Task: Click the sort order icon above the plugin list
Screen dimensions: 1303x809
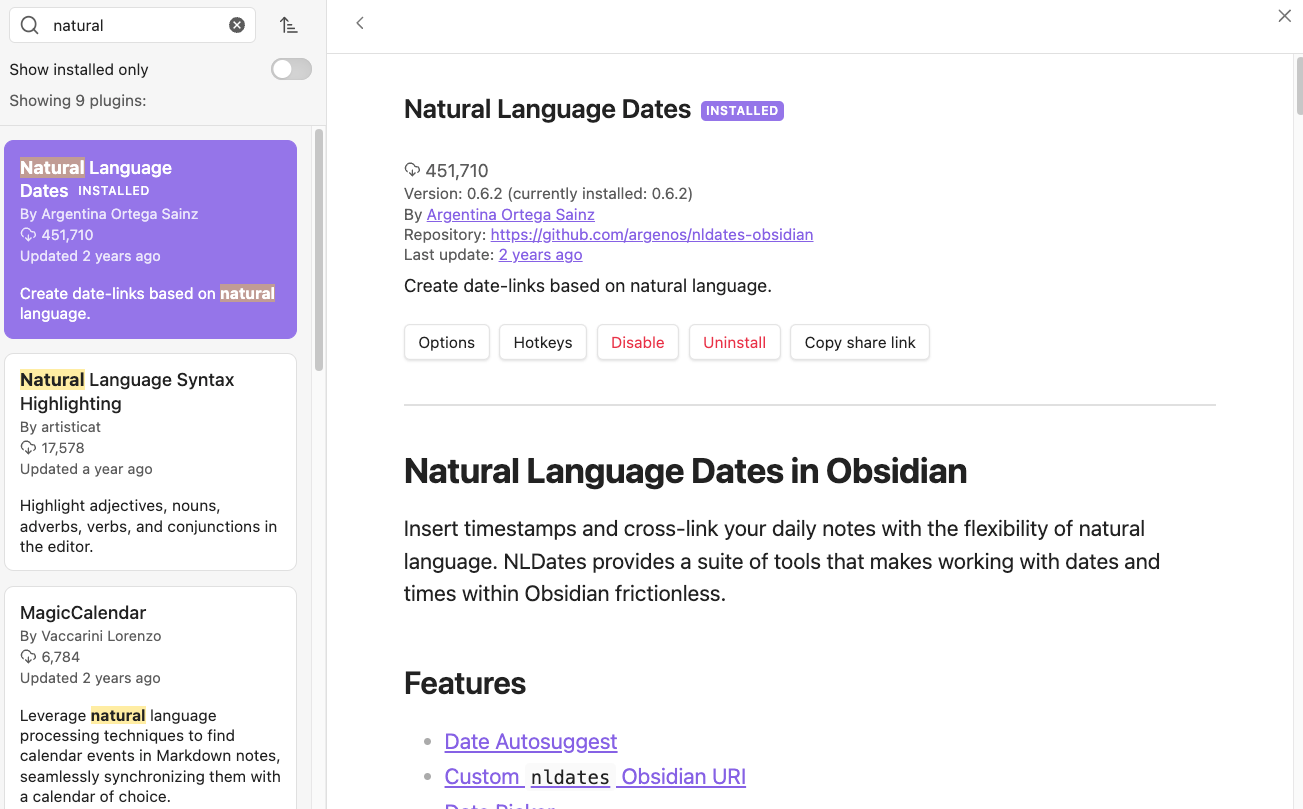Action: click(x=289, y=24)
